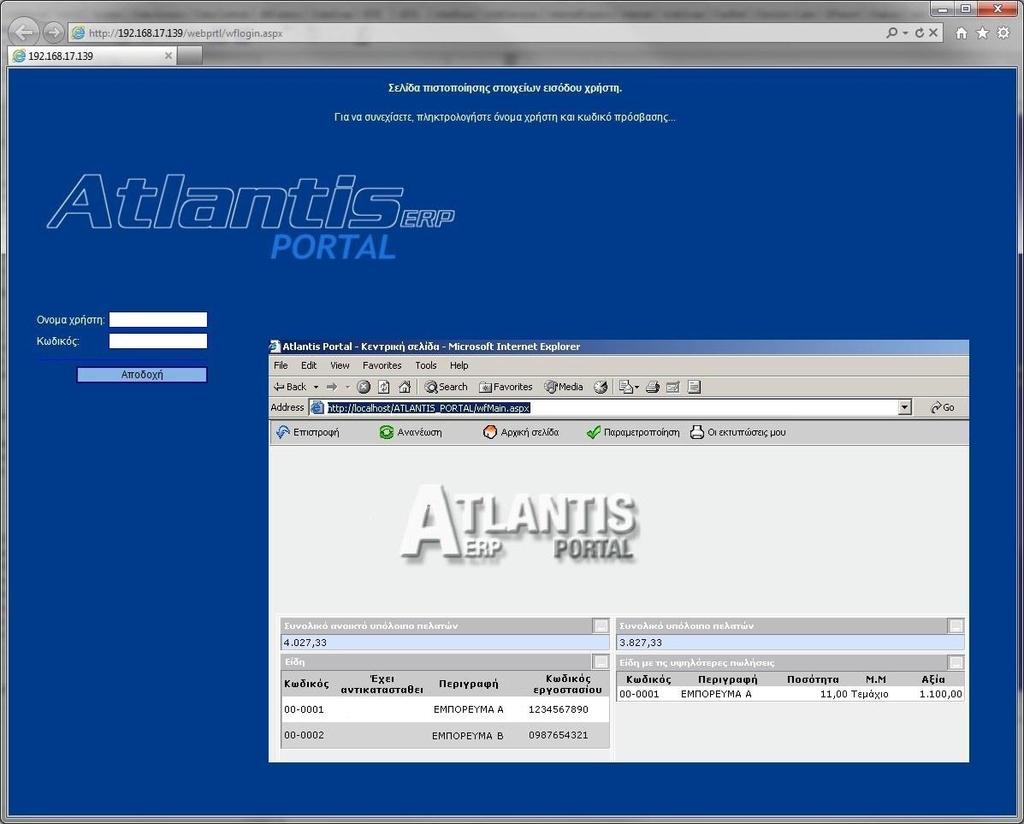The image size is (1024, 824).
Task: Collapse the Συνολικό ανοικτό υπόλοιπο πελατών panel
Action: pos(600,626)
